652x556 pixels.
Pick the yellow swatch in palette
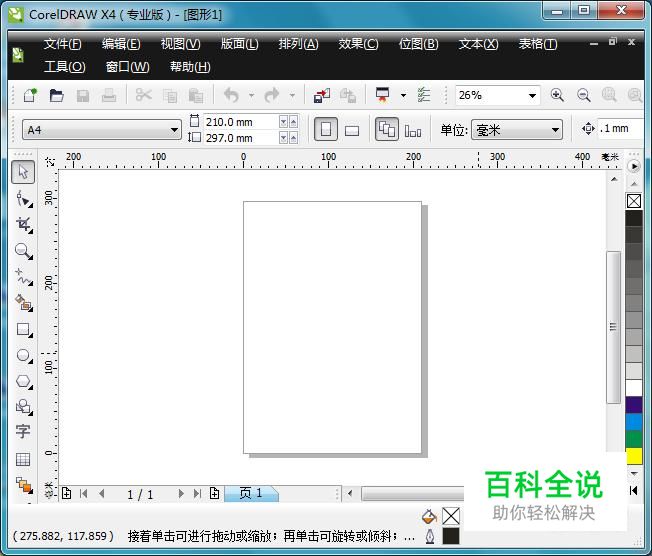634,456
